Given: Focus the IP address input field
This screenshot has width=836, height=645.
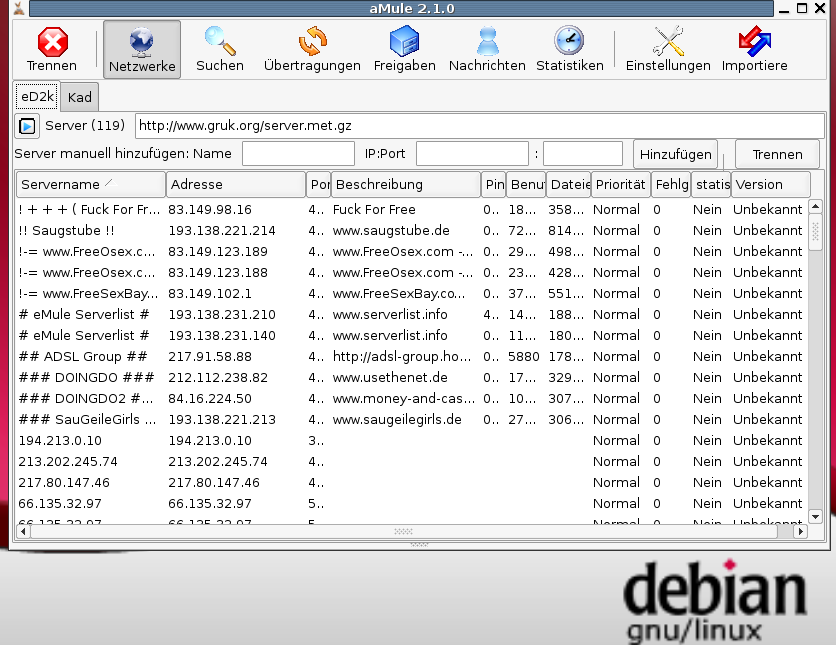Looking at the screenshot, I should 472,154.
